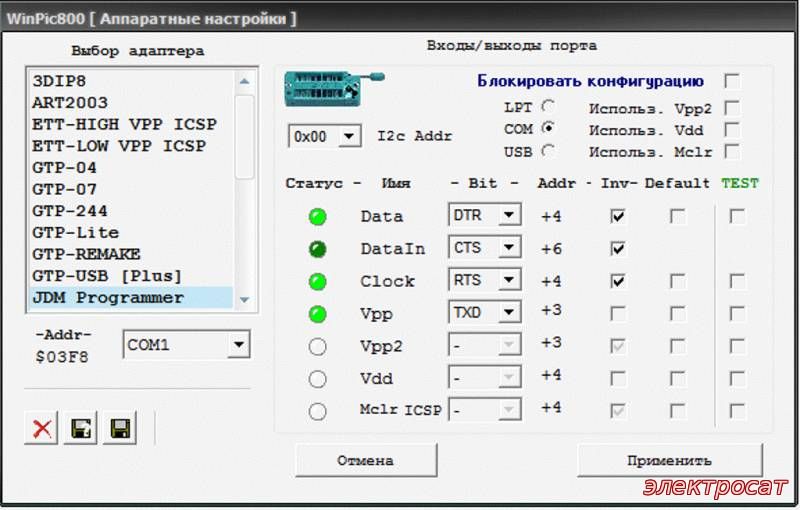The image size is (800, 510).
Task: Check the TEST checkbox for Data
Action: (737, 216)
